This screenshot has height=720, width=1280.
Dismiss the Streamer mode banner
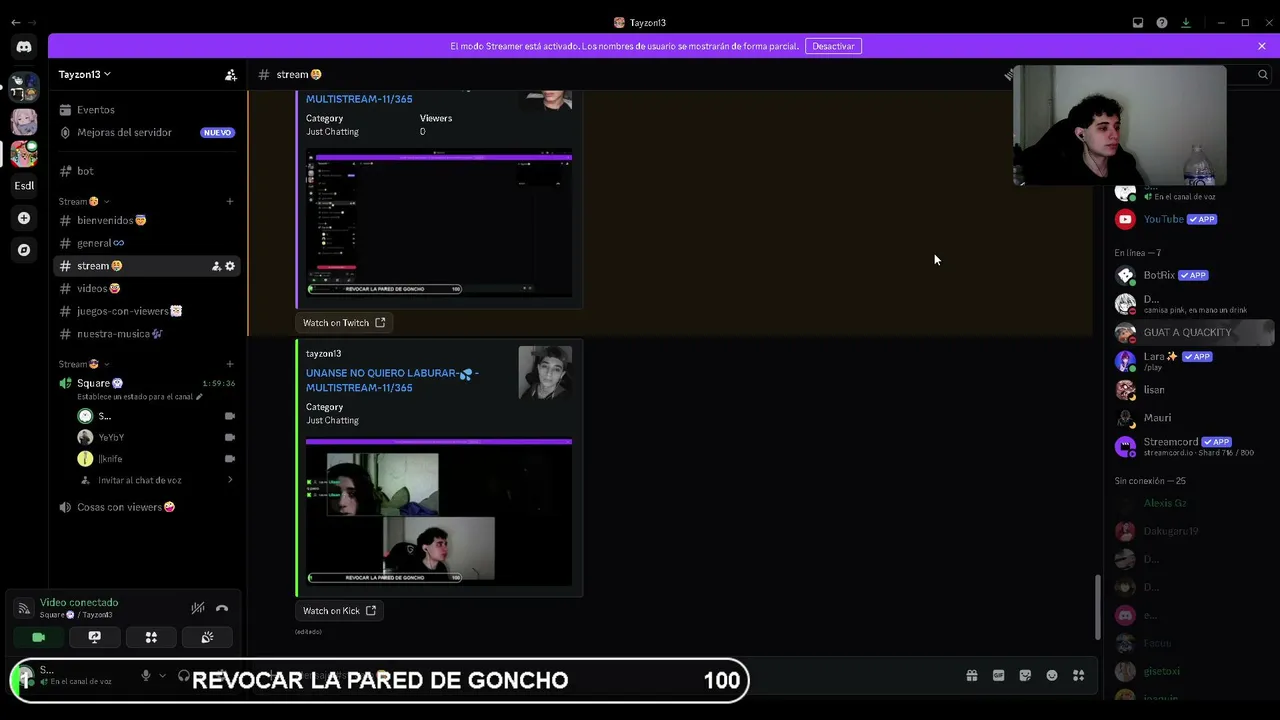[x=1262, y=46]
